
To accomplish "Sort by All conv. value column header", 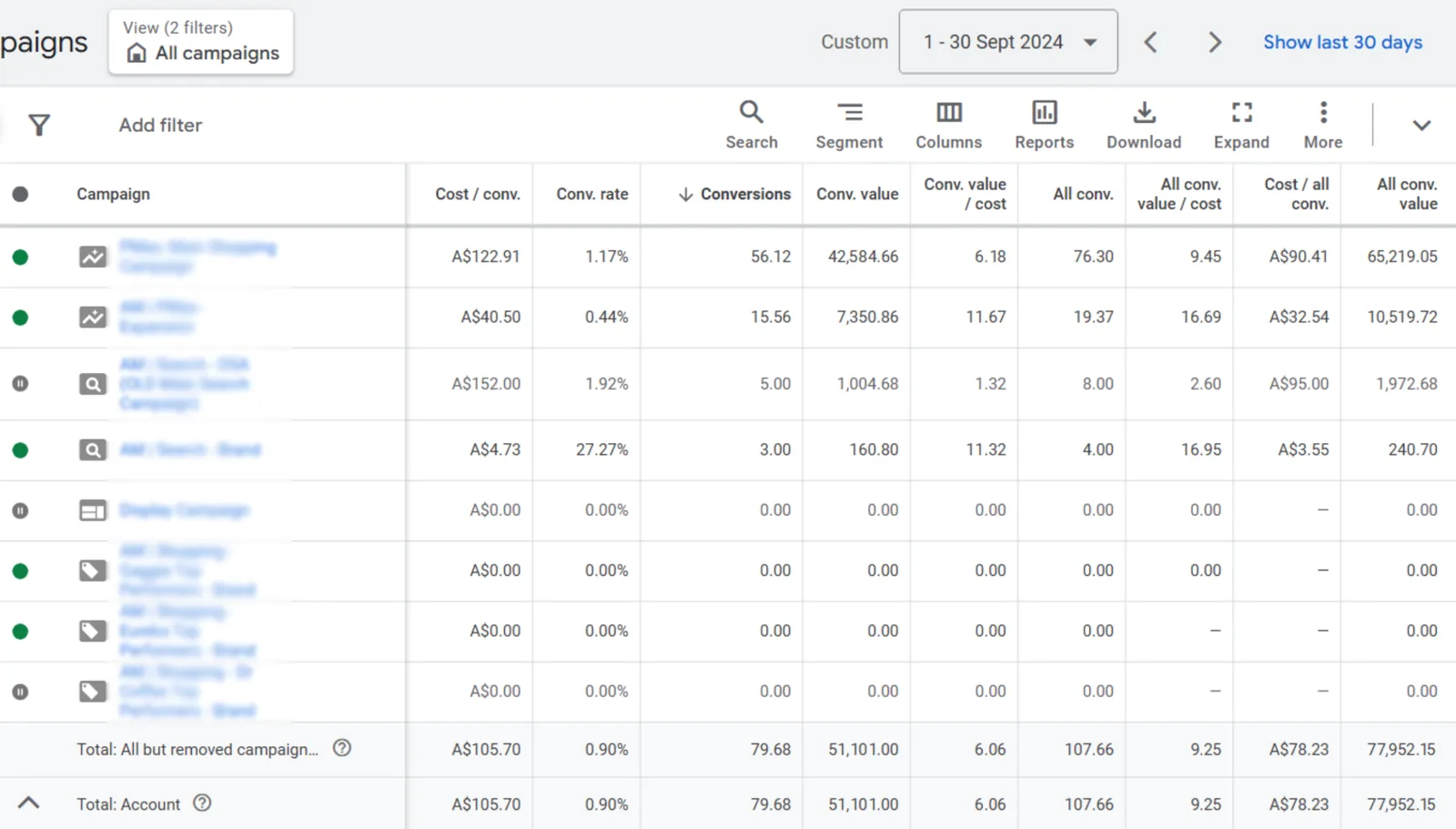I will pyautogui.click(x=1407, y=194).
